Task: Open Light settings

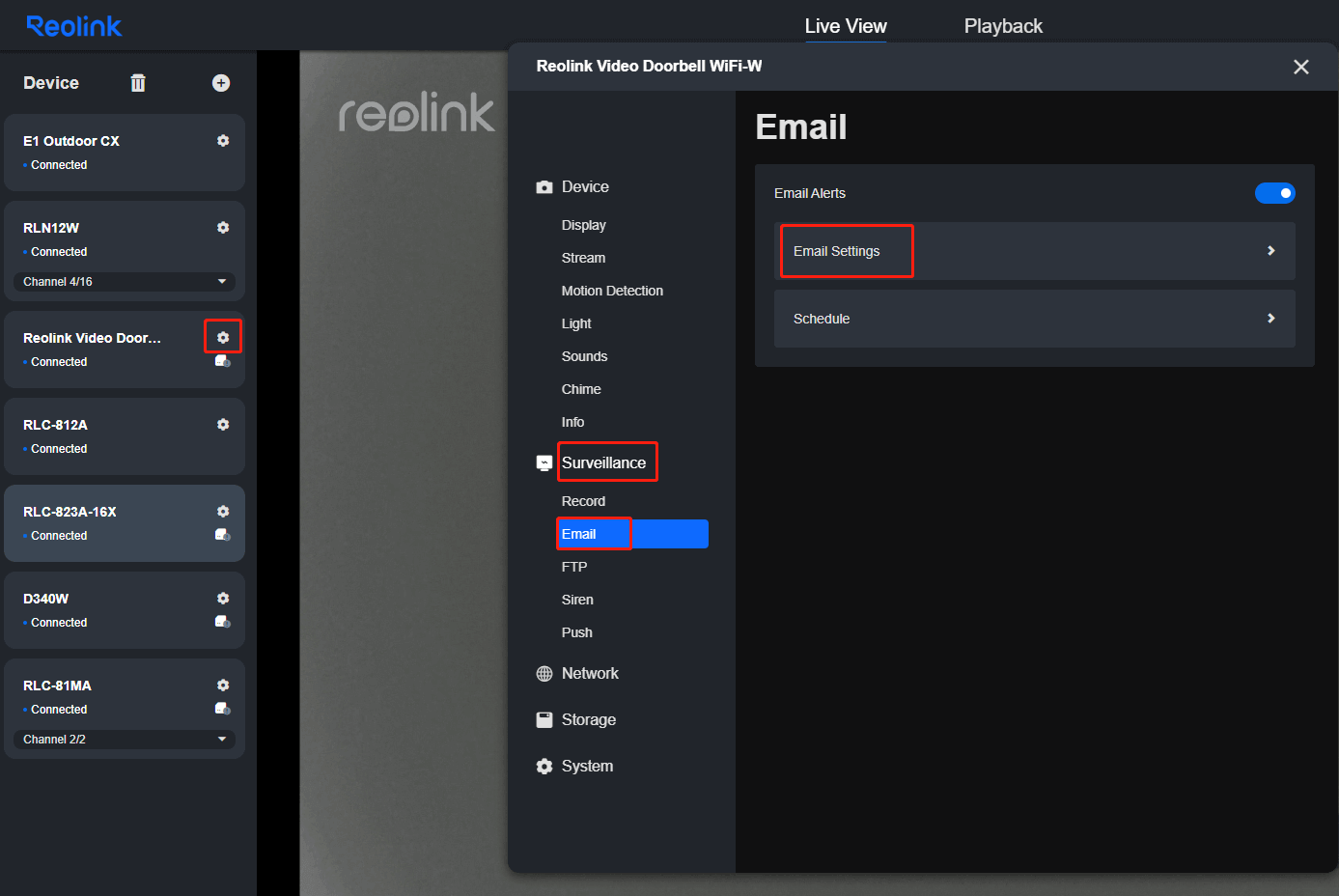Action: 576,323
